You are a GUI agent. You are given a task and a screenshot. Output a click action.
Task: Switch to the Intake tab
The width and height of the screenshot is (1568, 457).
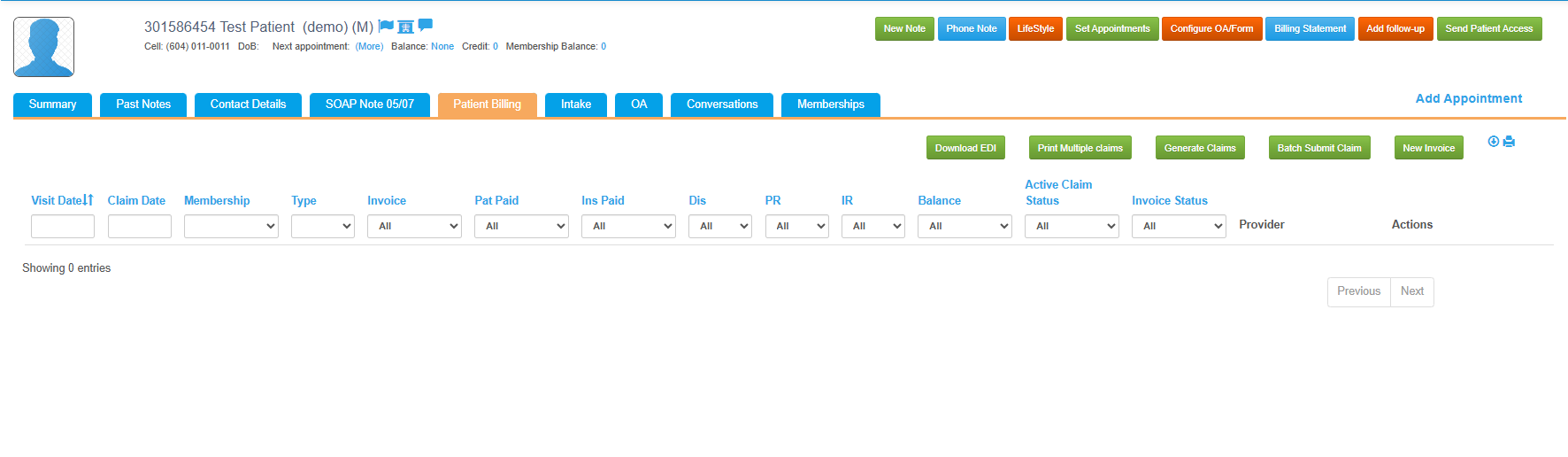pyautogui.click(x=576, y=105)
